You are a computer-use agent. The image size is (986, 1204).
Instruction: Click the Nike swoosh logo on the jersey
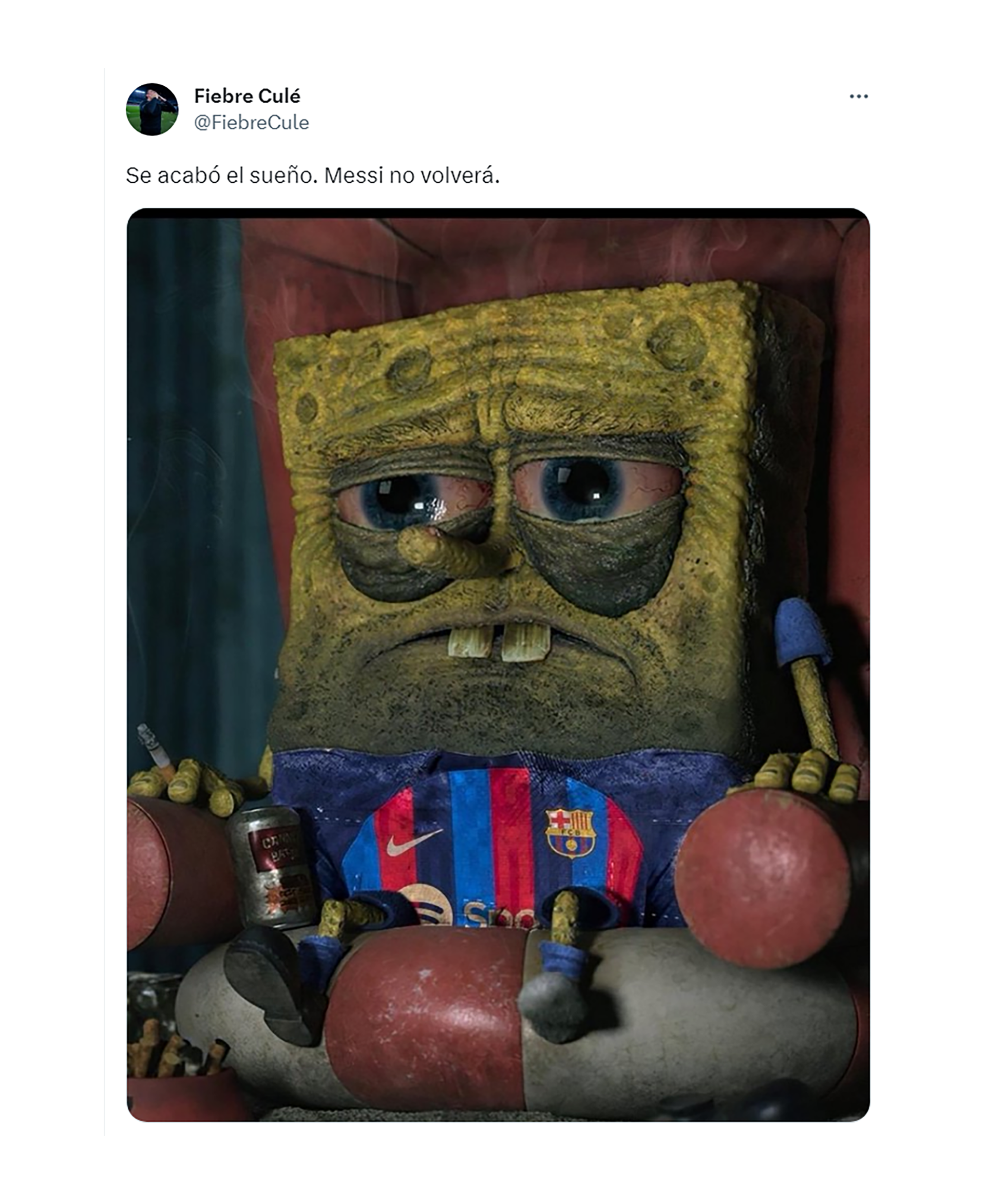413,843
